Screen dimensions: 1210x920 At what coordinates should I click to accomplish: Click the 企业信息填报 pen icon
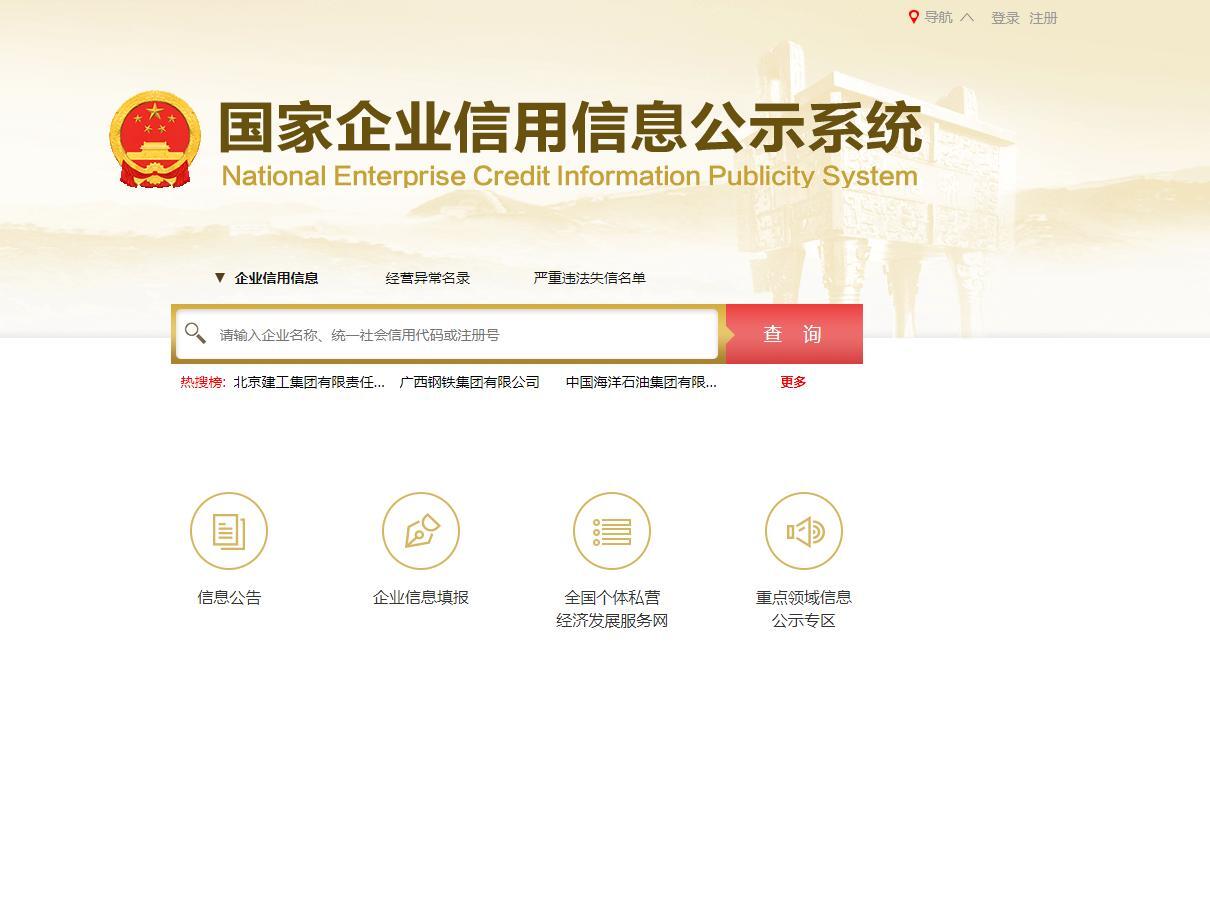coord(421,531)
